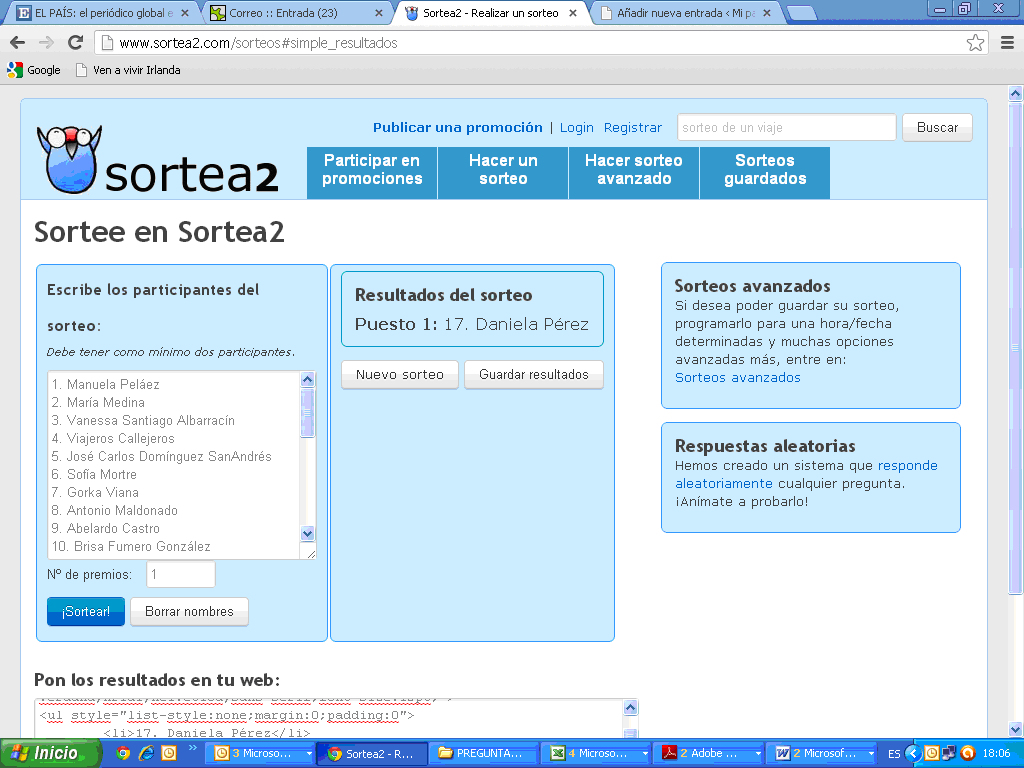Open the Hacer sorteo avanzado menu
Viewport: 1024px width, 768px height.
(x=633, y=170)
